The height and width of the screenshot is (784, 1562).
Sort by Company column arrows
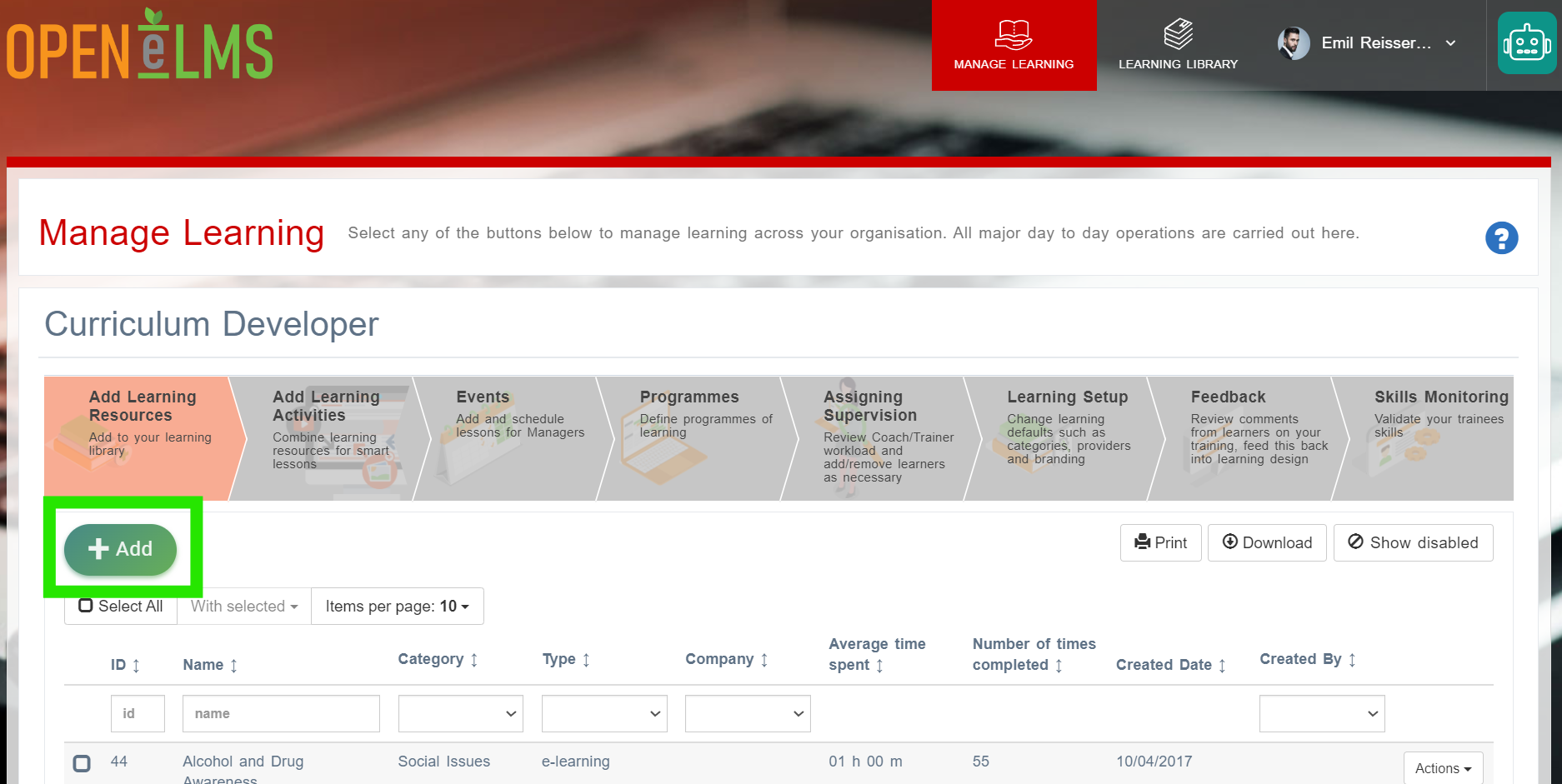(x=764, y=660)
